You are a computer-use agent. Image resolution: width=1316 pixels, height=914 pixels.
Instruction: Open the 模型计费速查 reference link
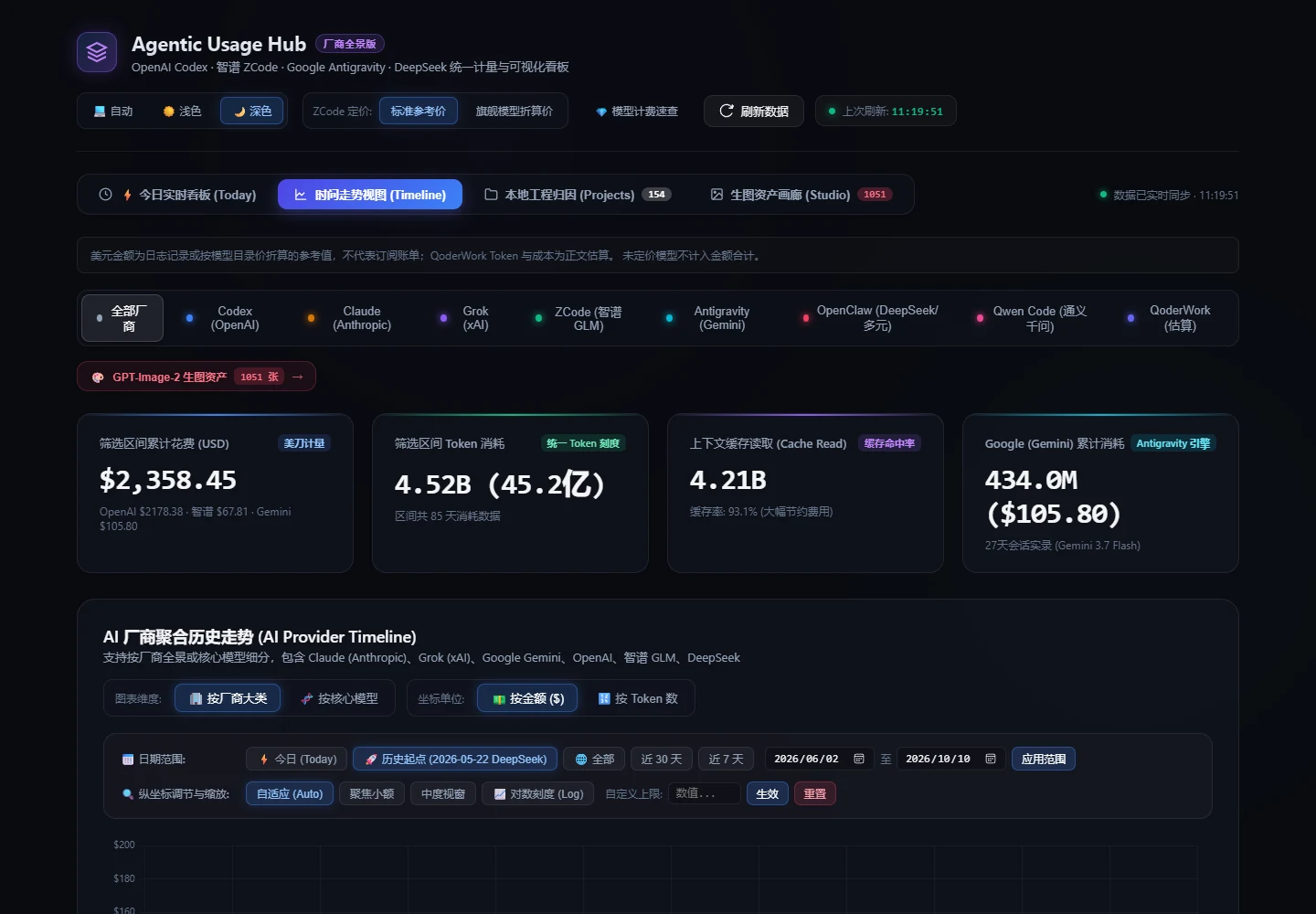pyautogui.click(x=637, y=112)
